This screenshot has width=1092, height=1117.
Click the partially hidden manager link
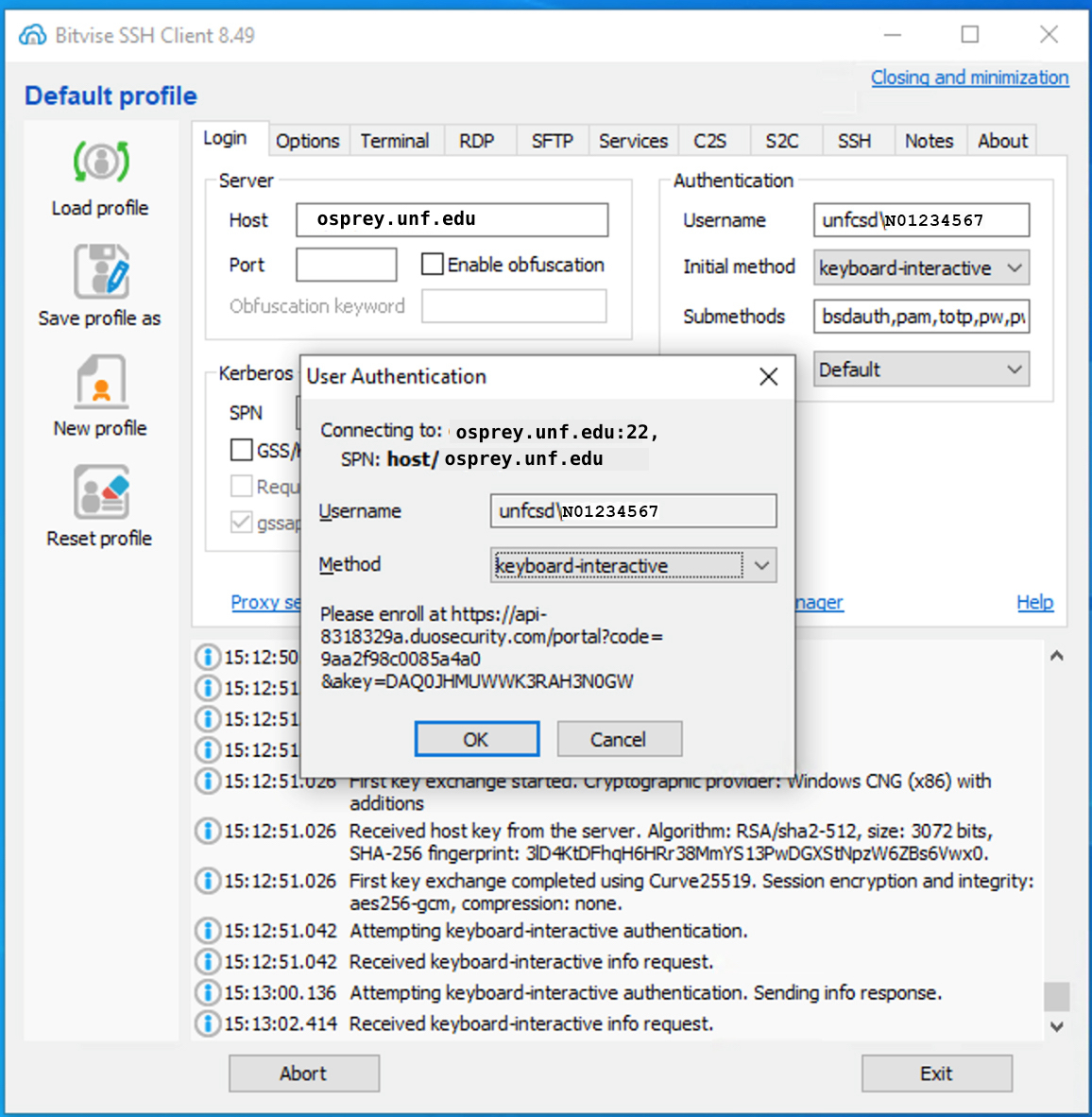819,603
